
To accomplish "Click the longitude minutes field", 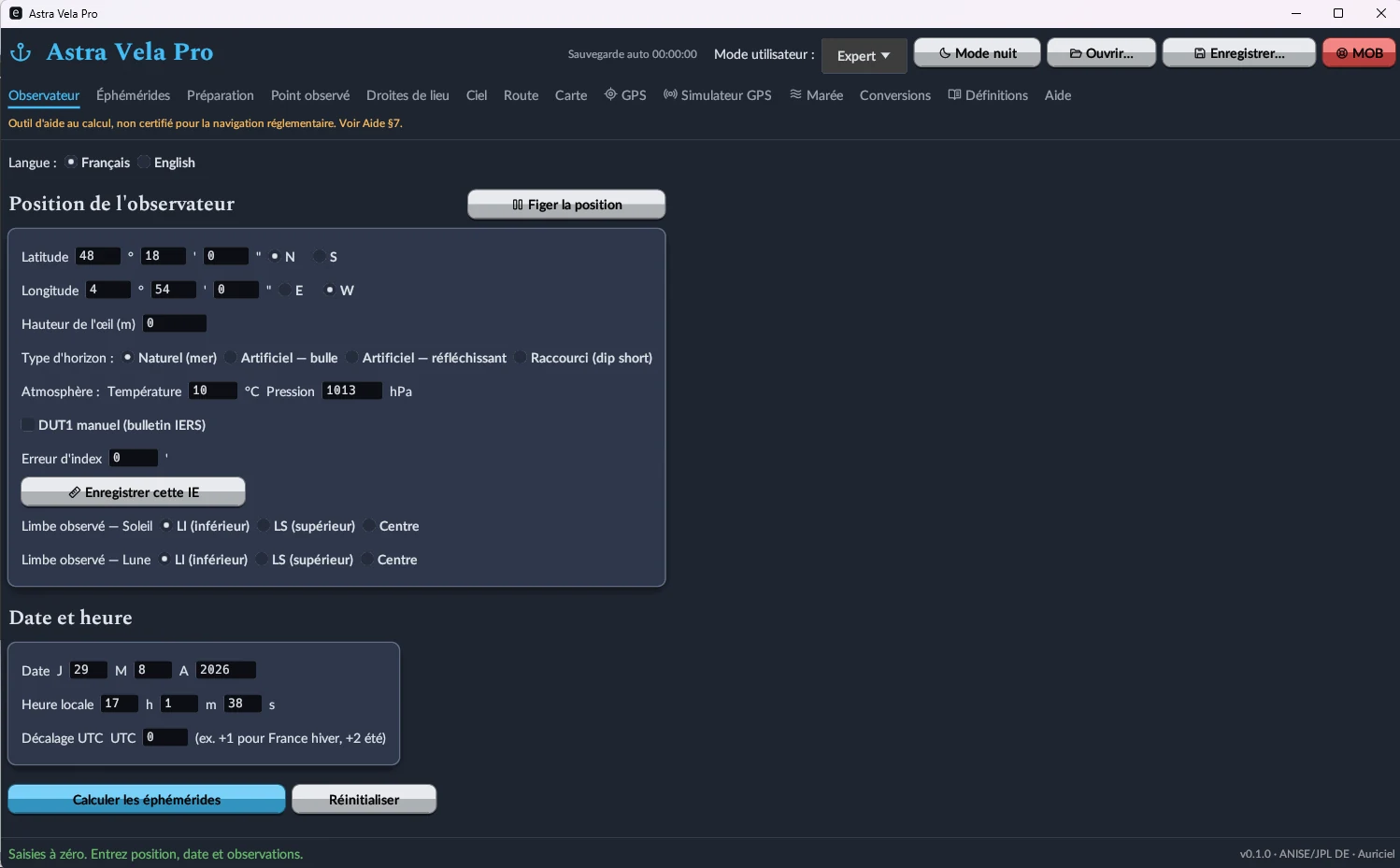I will tap(174, 290).
